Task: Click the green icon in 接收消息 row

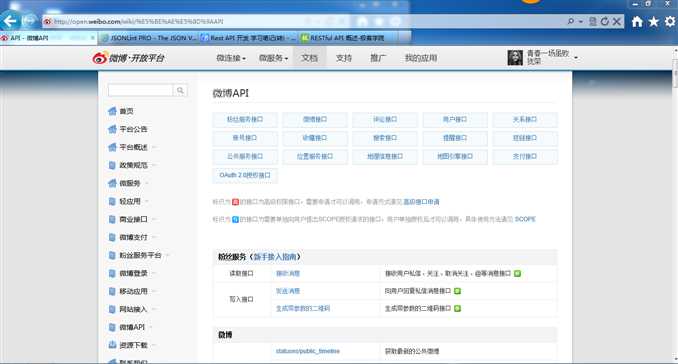Action: 517,273
